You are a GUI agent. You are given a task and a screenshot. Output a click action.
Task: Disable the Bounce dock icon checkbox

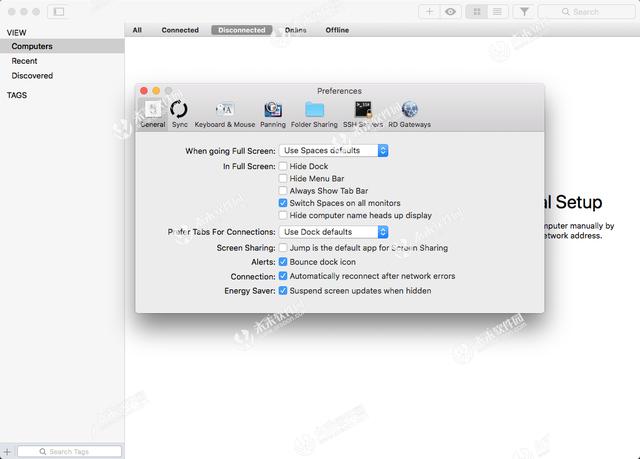283,262
